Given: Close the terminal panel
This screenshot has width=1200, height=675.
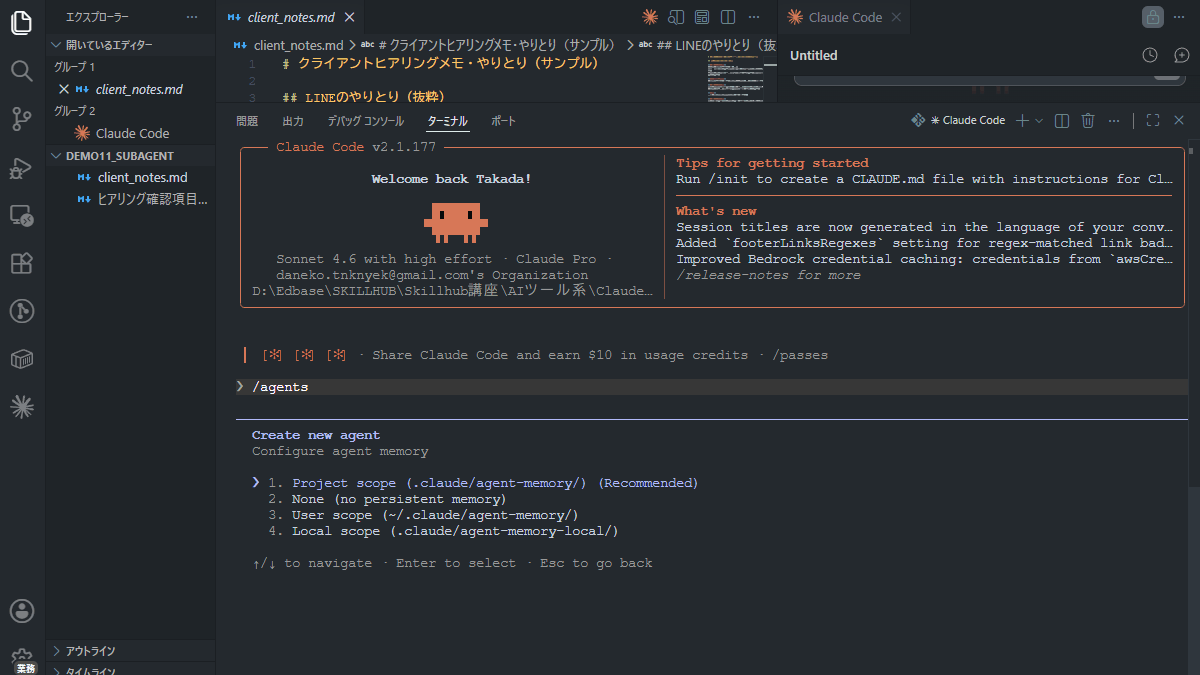Looking at the screenshot, I should click(x=1179, y=120).
